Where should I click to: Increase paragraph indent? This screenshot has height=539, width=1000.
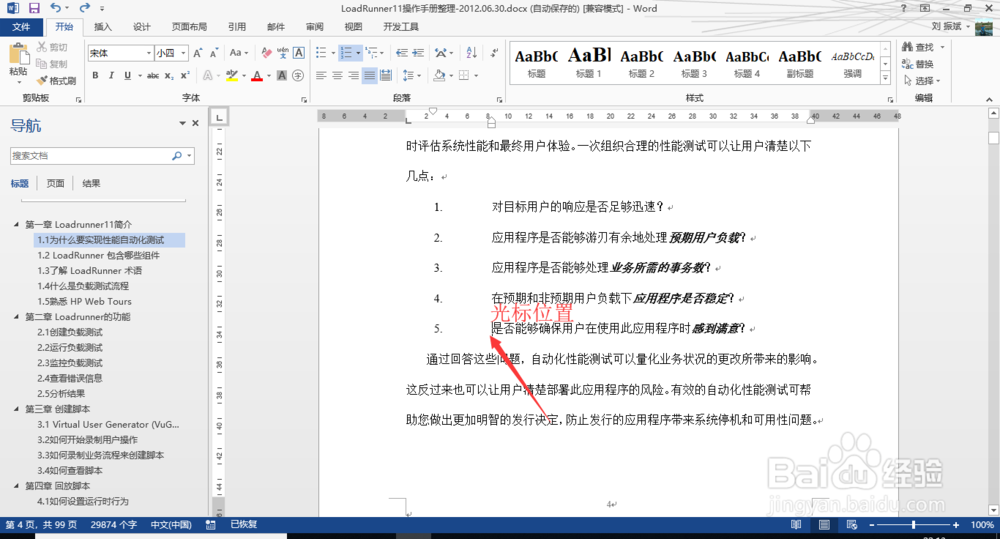(418, 53)
